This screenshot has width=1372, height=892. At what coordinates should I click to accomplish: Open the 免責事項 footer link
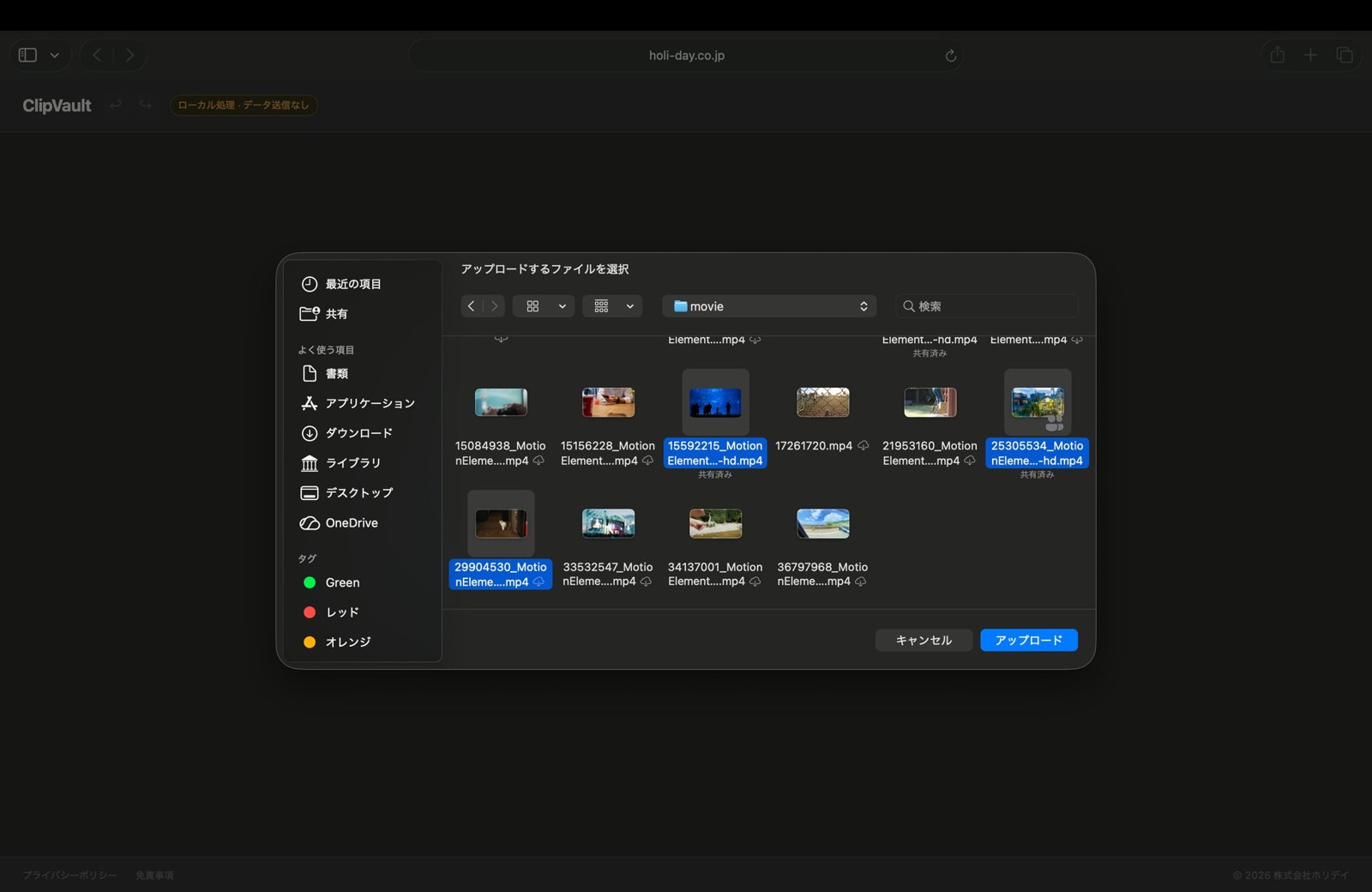154,875
